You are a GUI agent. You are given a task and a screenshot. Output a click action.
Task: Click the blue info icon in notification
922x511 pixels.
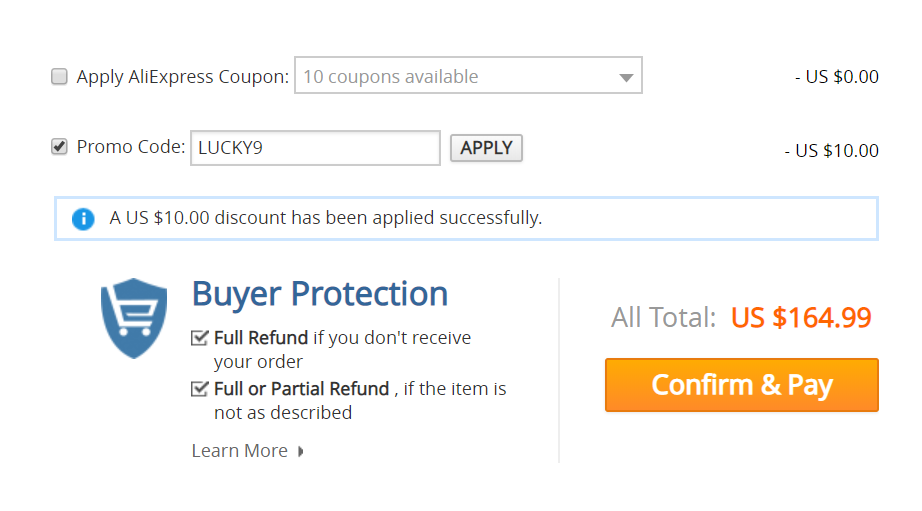[83, 219]
